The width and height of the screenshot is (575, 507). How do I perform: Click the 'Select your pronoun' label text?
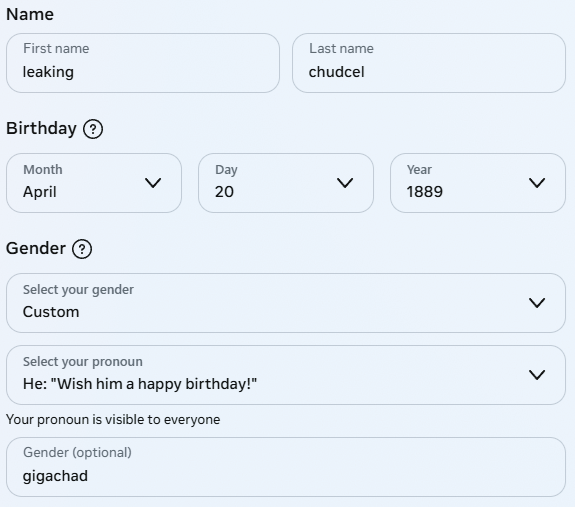click(83, 361)
